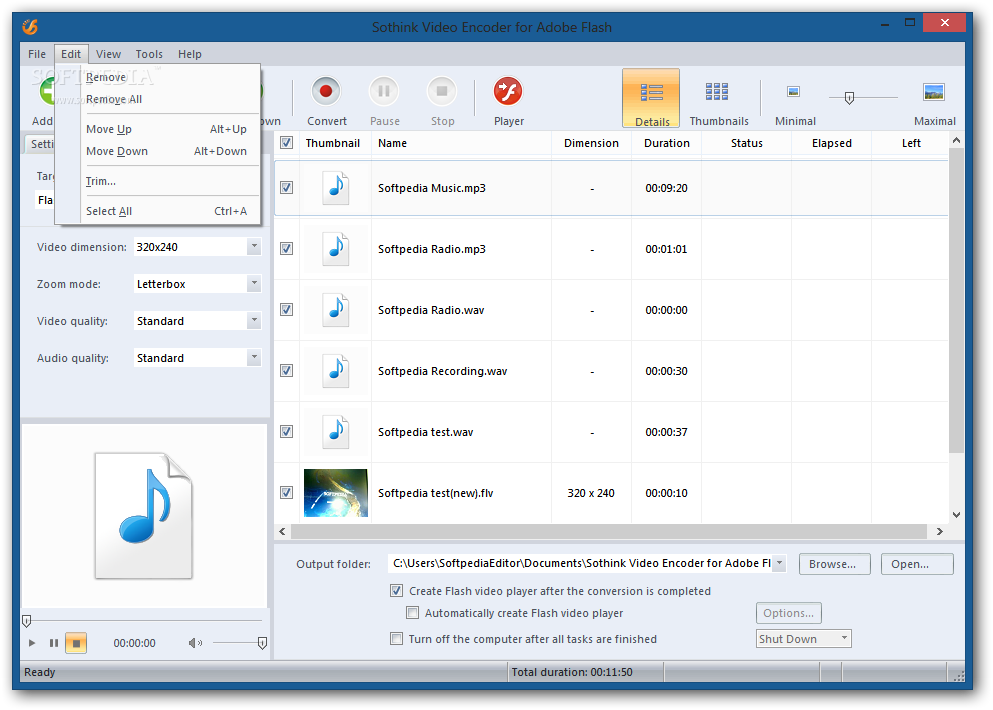Enable Turn off the computer after tasks
Image resolution: width=993 pixels, height=710 pixels.
(396, 638)
